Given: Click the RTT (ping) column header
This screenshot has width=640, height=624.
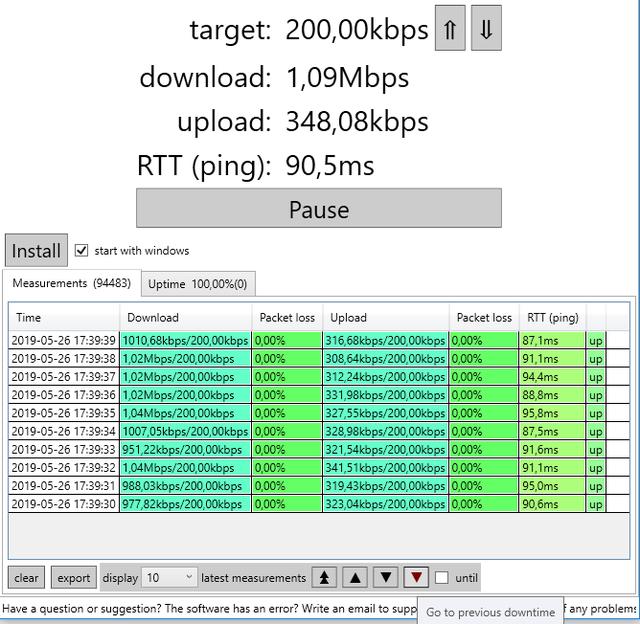Looking at the screenshot, I should 552,318.
